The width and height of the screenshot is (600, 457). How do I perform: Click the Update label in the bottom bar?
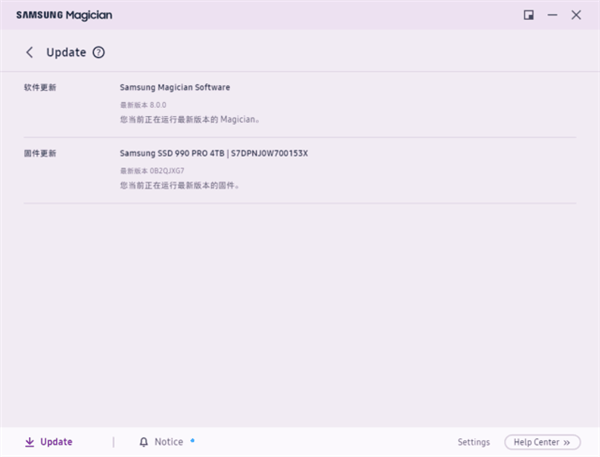point(56,442)
